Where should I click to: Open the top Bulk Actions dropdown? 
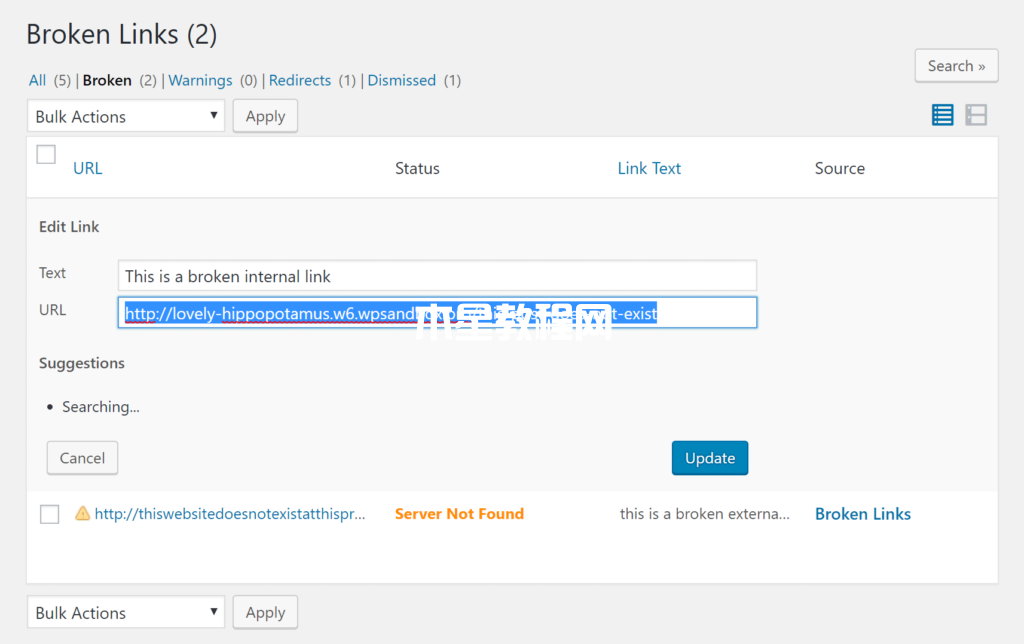click(126, 116)
